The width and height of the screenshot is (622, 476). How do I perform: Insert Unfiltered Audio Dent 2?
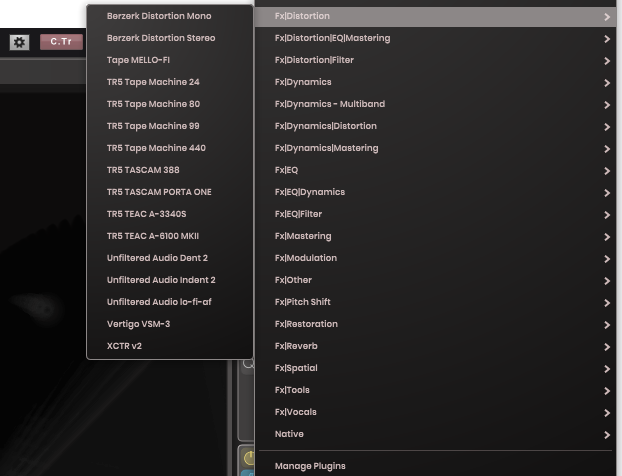[170, 258]
